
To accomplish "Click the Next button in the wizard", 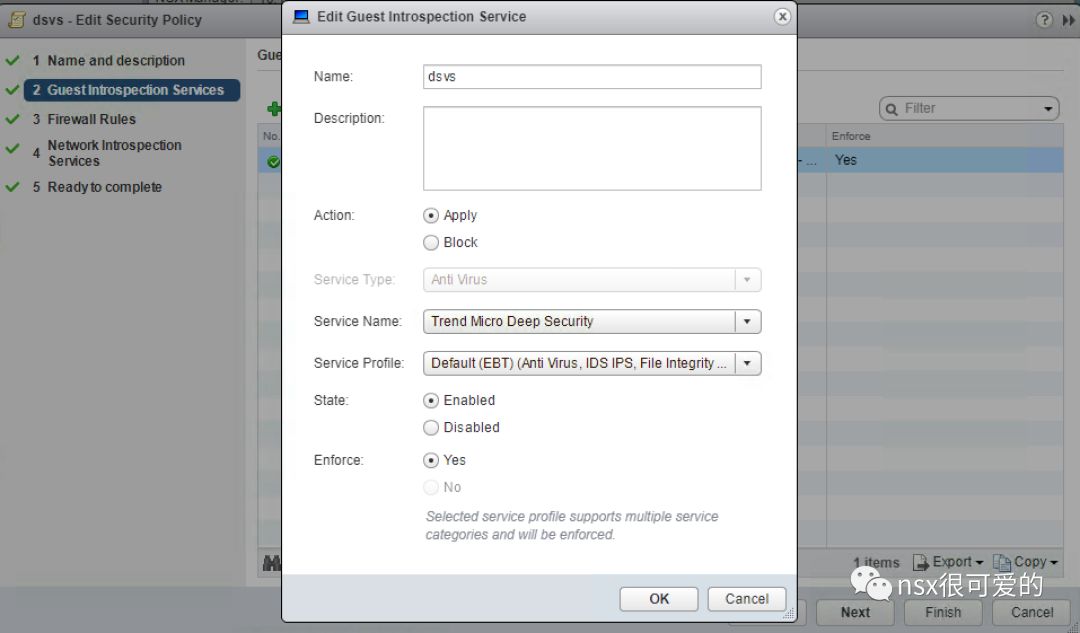I will [x=855, y=612].
